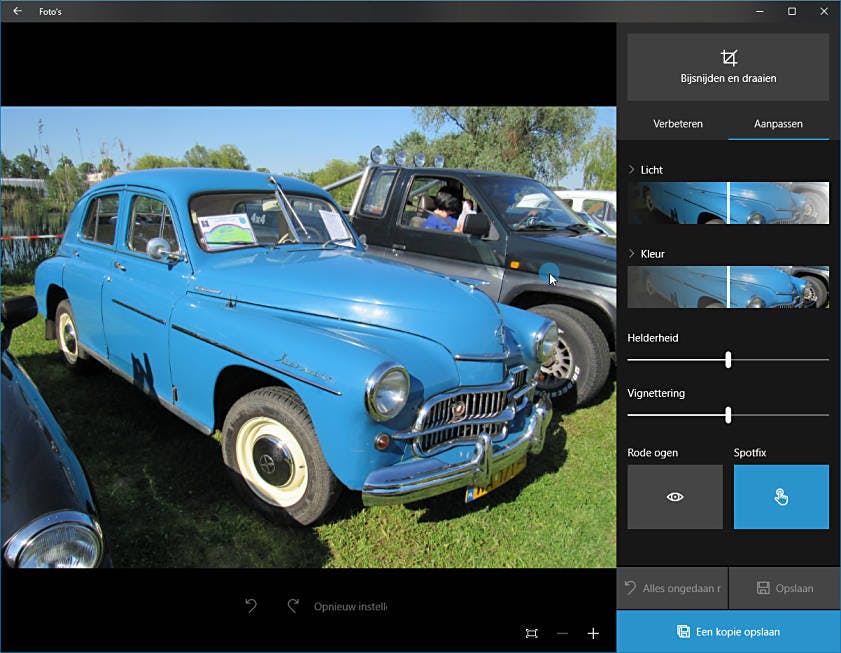Switch to the Verbeteren tab

(677, 124)
